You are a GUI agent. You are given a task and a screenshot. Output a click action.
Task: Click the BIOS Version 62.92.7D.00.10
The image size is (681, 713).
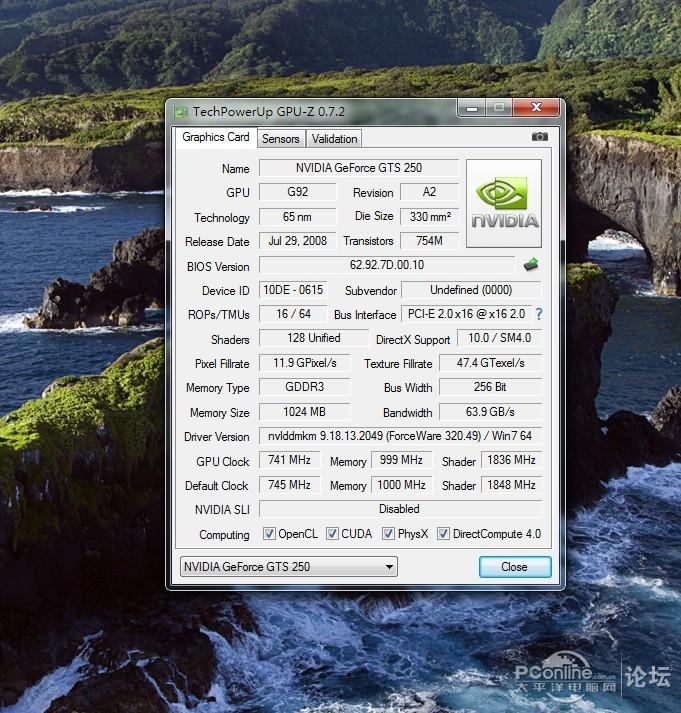coord(387,265)
